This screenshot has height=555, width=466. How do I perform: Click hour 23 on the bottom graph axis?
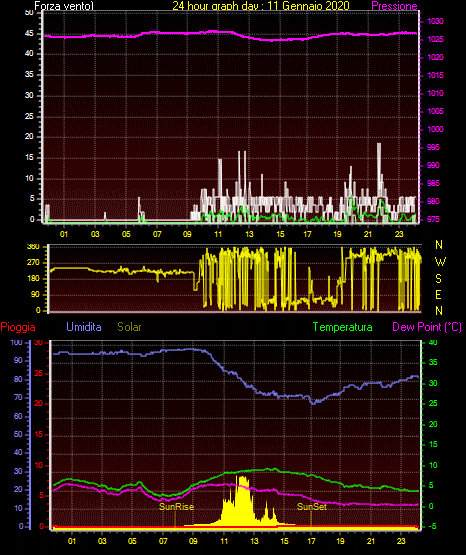tap(401, 541)
